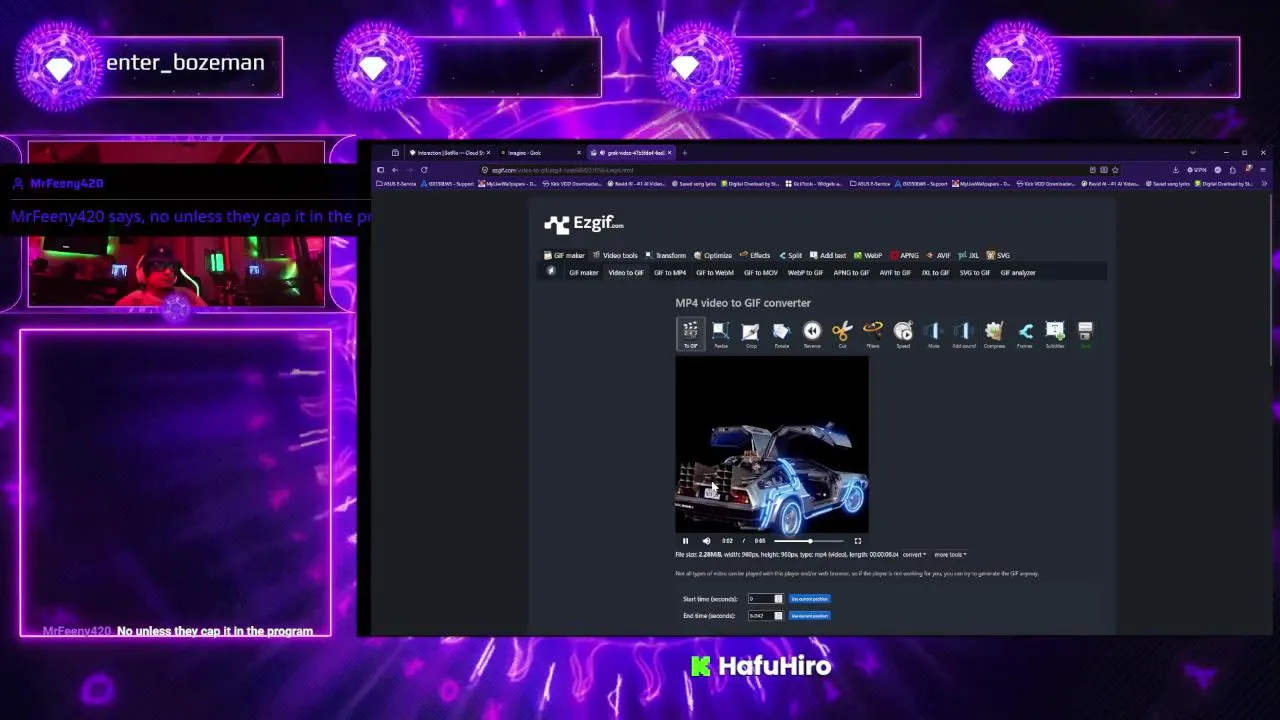Click the End time input field

[765, 616]
